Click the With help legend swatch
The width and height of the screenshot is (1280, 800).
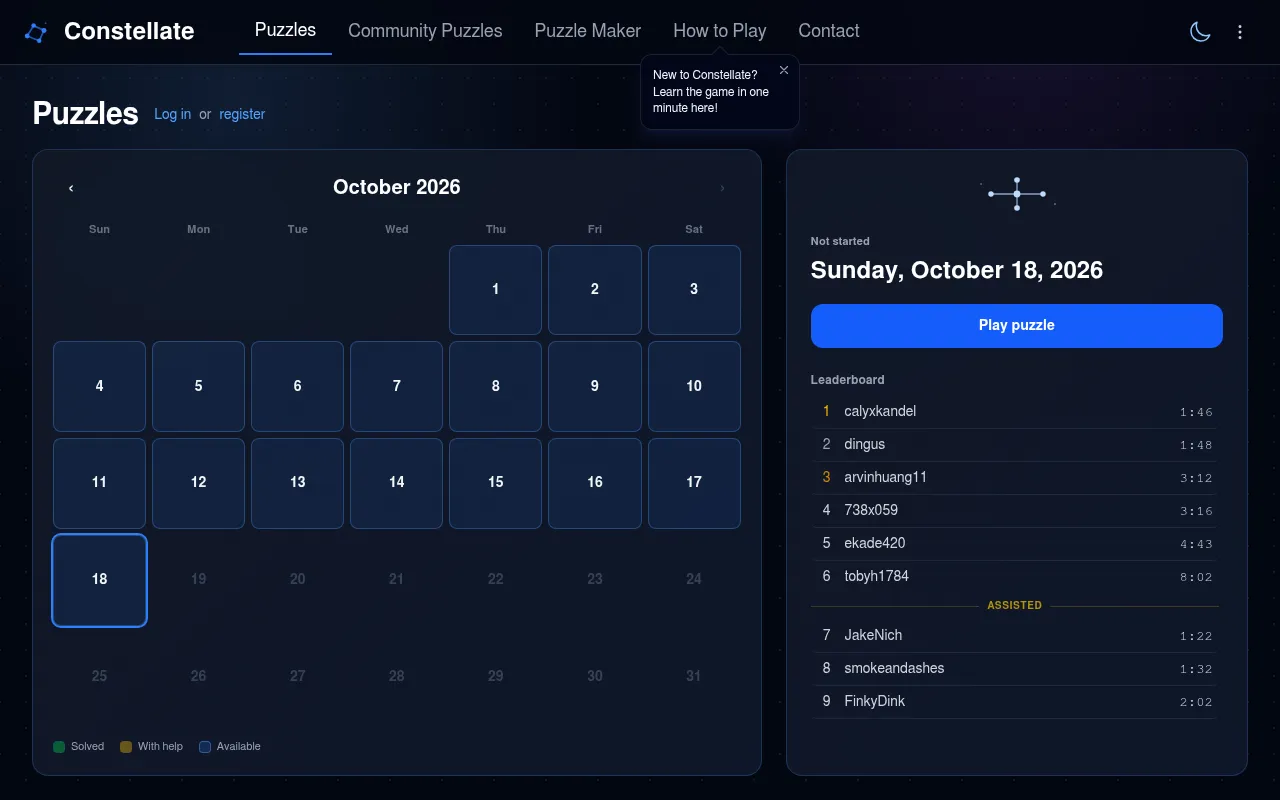[126, 747]
